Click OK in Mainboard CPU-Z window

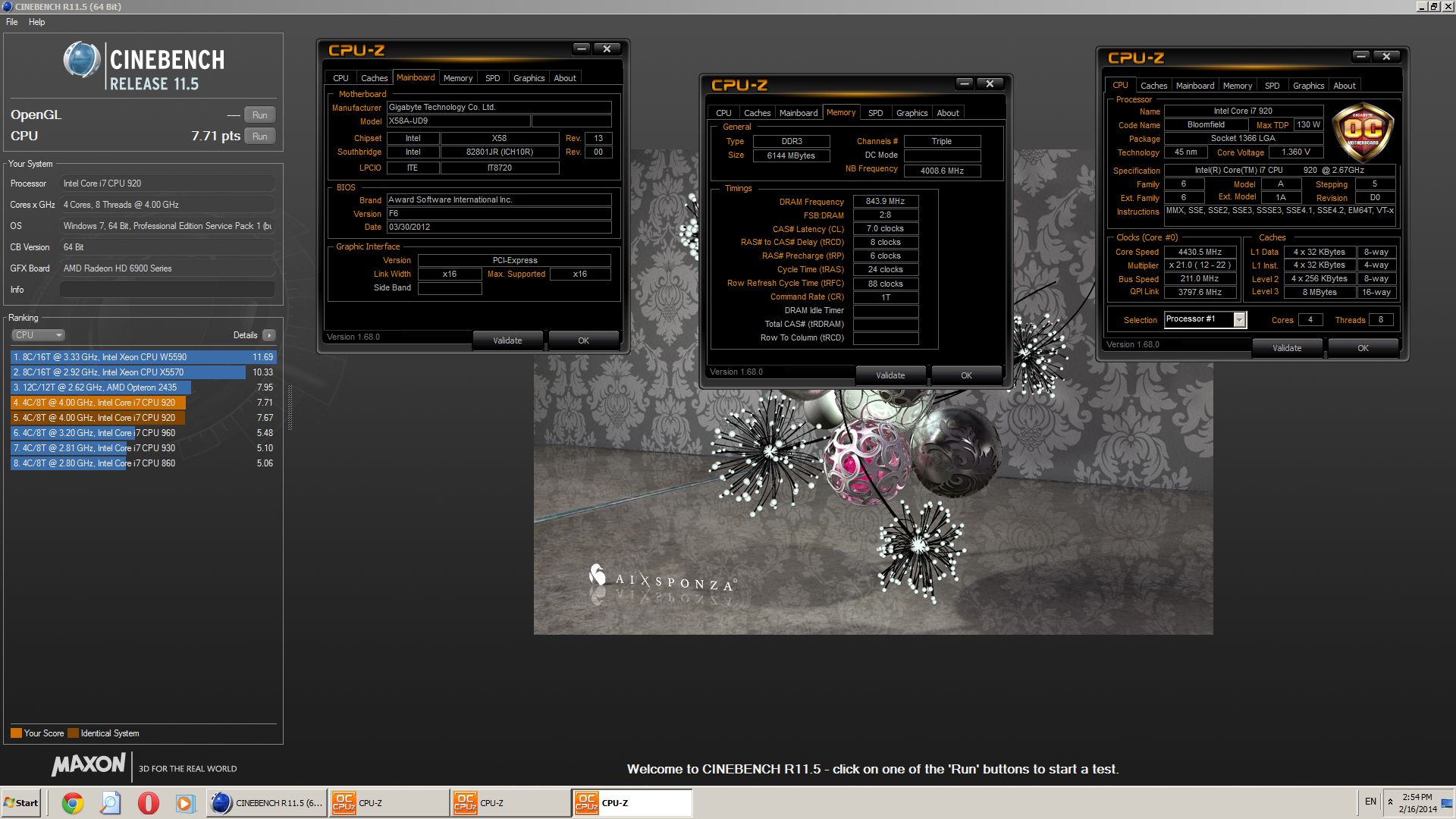click(x=583, y=340)
